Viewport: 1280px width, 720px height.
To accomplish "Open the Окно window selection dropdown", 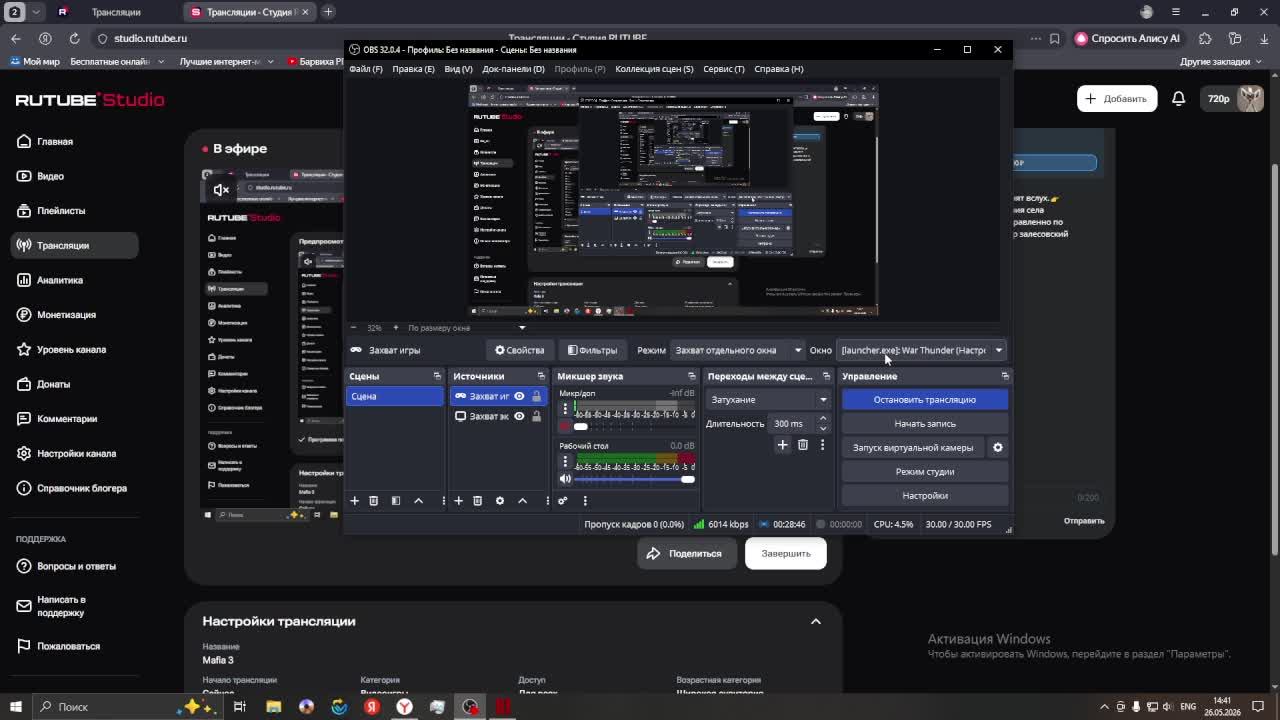I will (x=921, y=350).
